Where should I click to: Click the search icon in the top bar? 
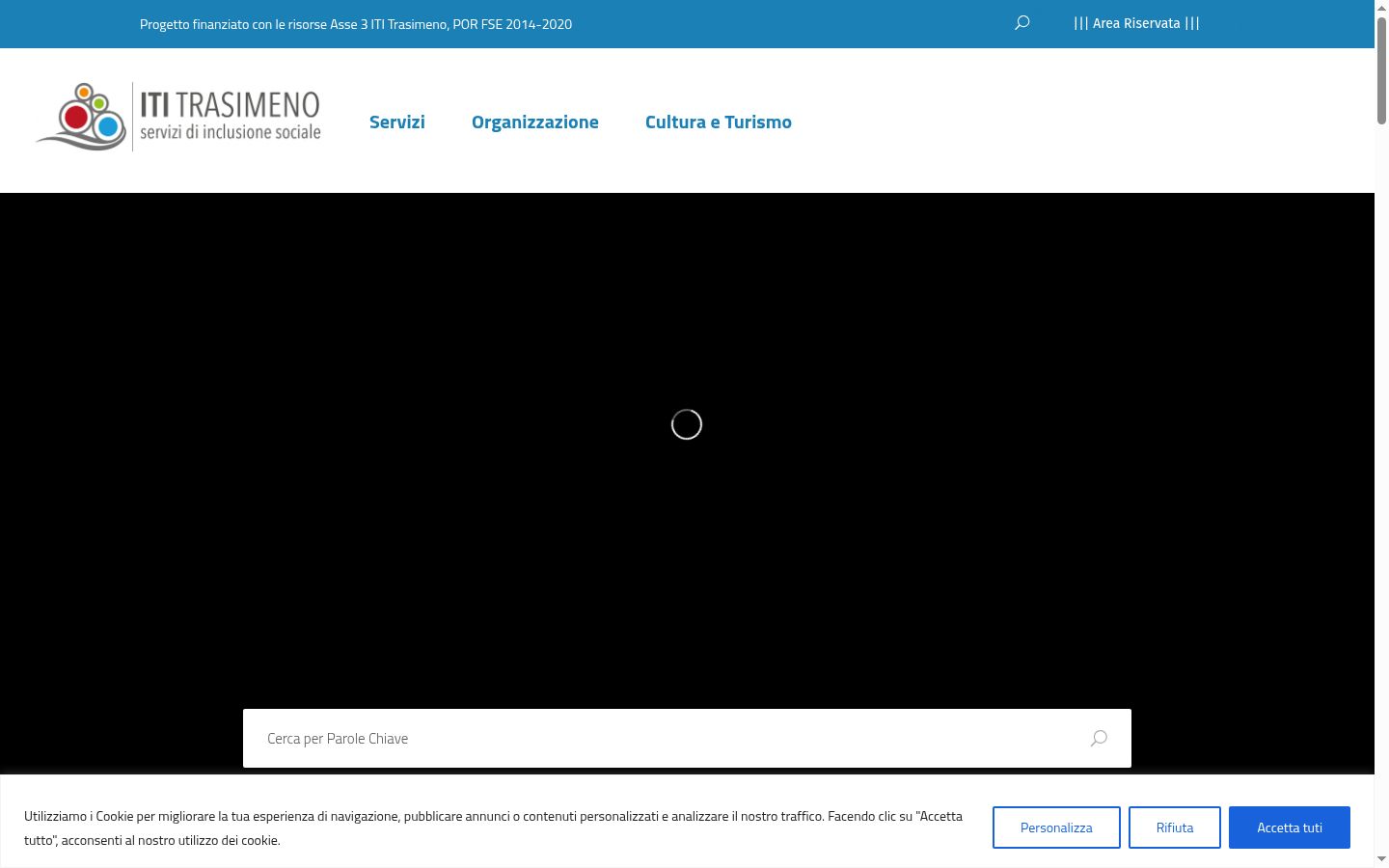tap(1021, 23)
